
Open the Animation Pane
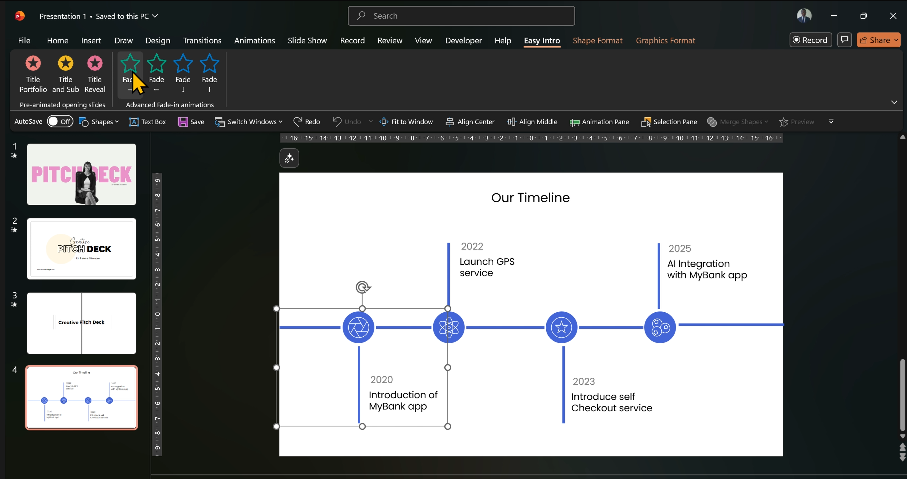click(x=599, y=121)
